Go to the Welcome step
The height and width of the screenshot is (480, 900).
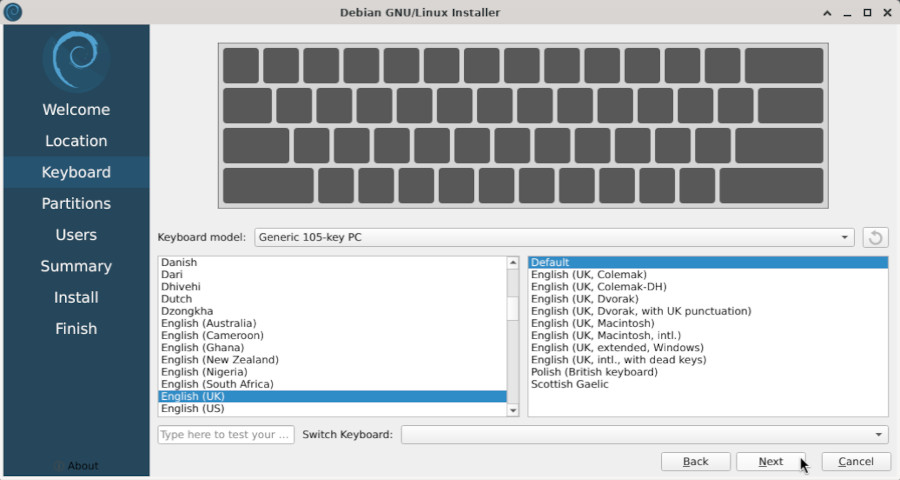click(76, 110)
